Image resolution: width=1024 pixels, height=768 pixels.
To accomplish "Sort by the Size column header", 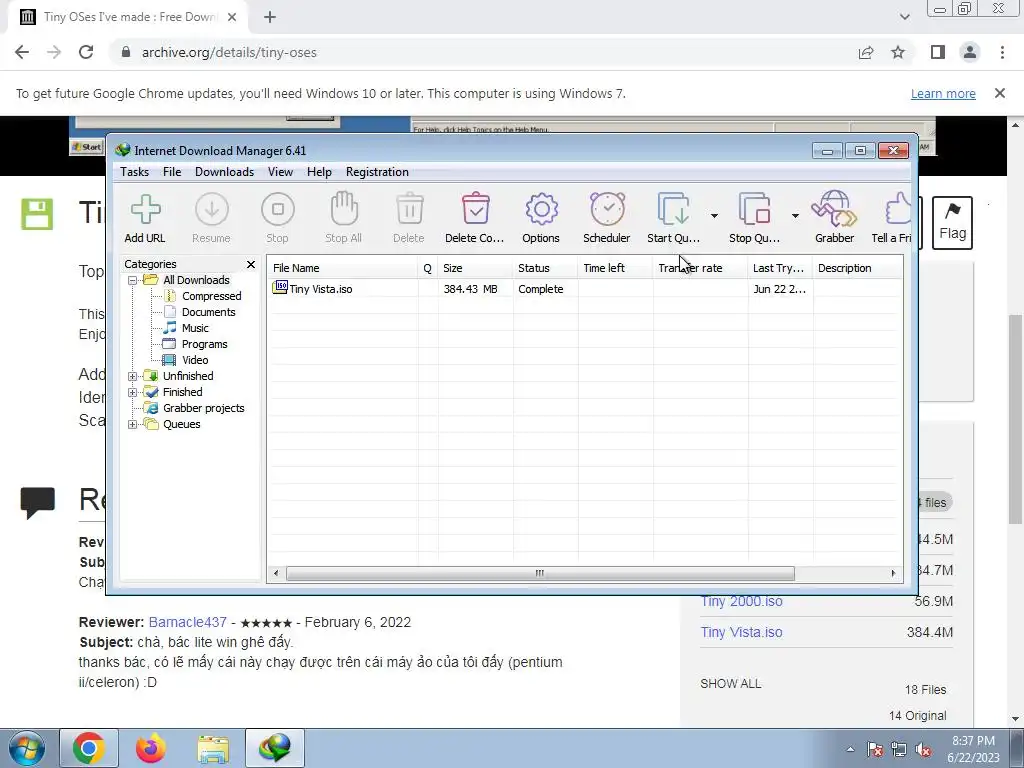I will [475, 268].
